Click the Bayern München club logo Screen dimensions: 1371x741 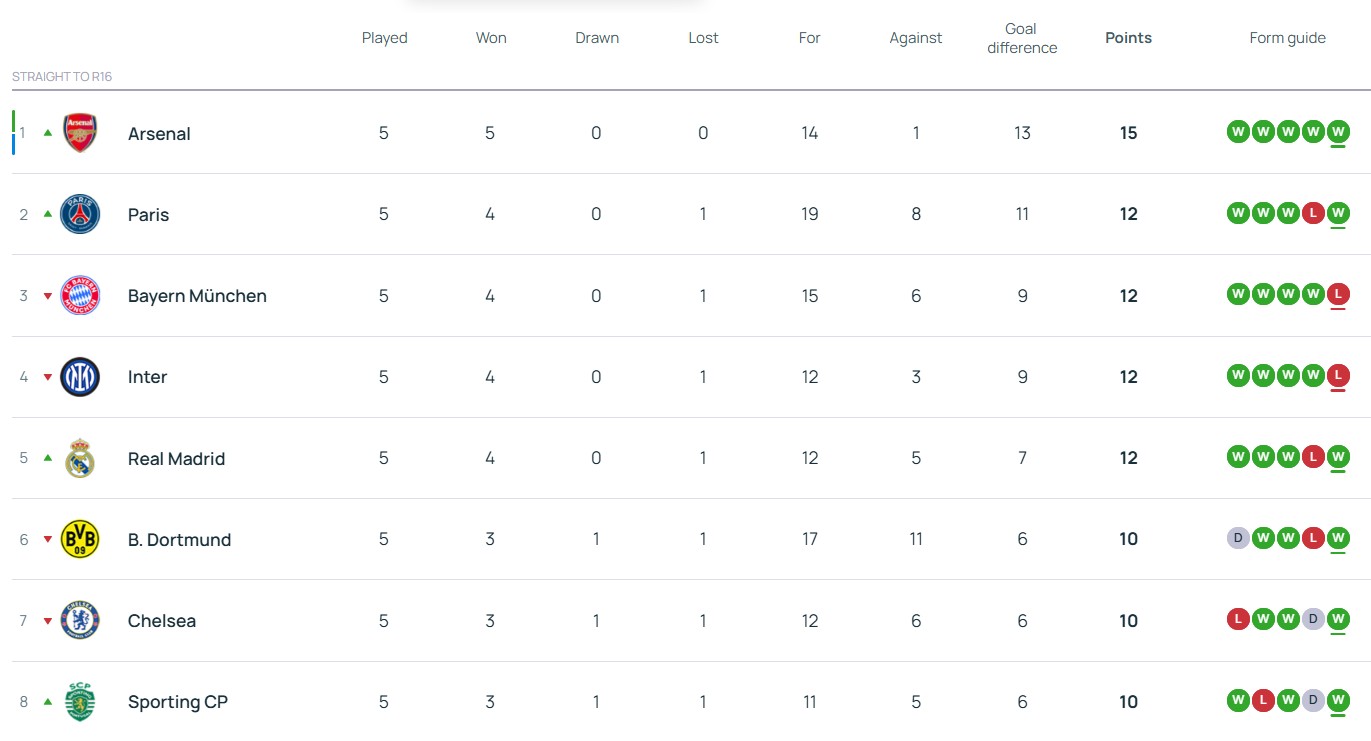pyautogui.click(x=80, y=296)
